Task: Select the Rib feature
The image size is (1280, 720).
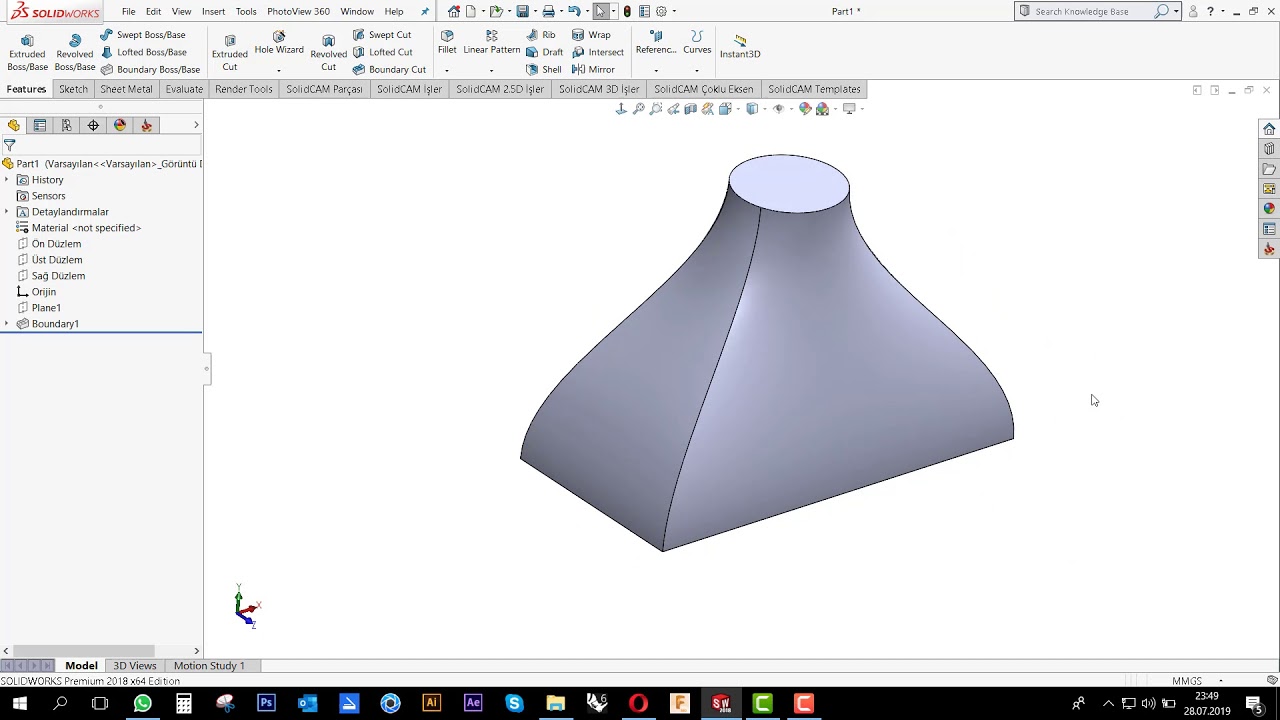Action: tap(541, 35)
